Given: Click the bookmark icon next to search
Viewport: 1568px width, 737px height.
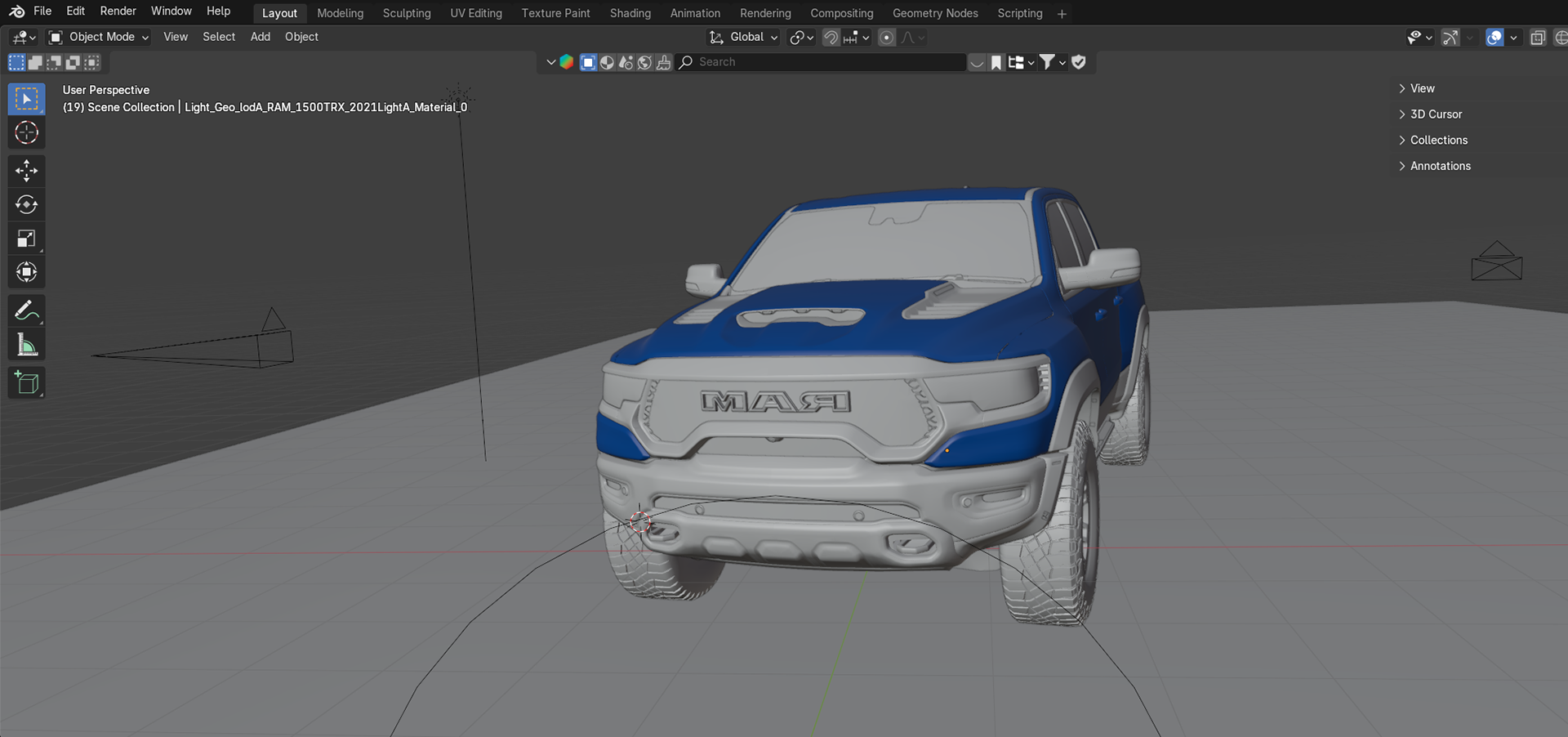Looking at the screenshot, I should (x=996, y=62).
